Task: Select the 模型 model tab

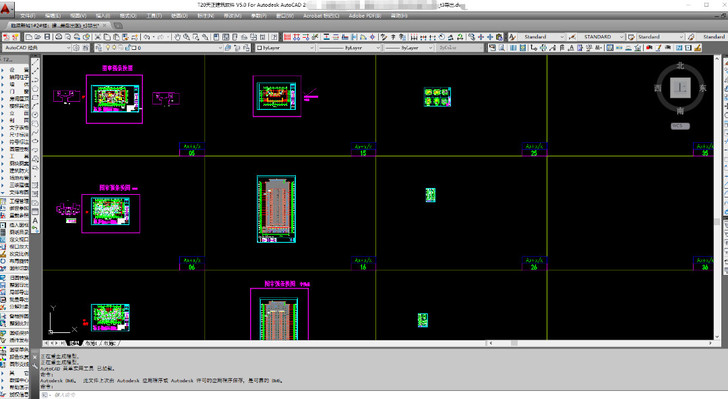Action: coord(74,343)
